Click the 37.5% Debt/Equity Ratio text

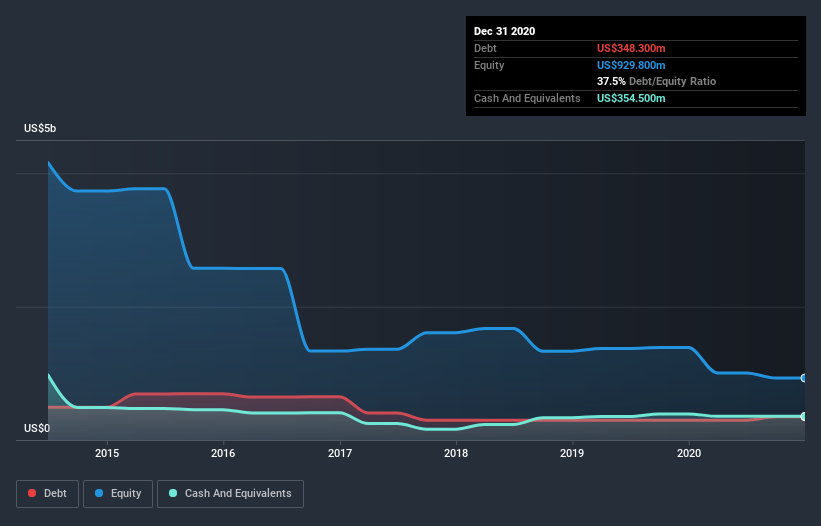click(656, 81)
